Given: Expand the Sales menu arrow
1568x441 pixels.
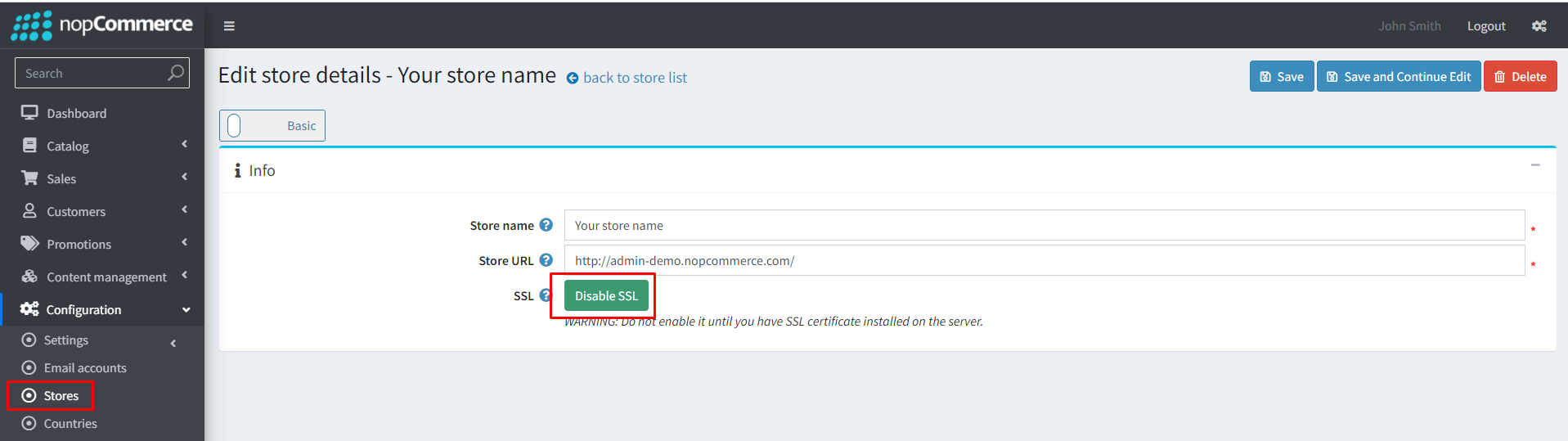Looking at the screenshot, I should (185, 177).
